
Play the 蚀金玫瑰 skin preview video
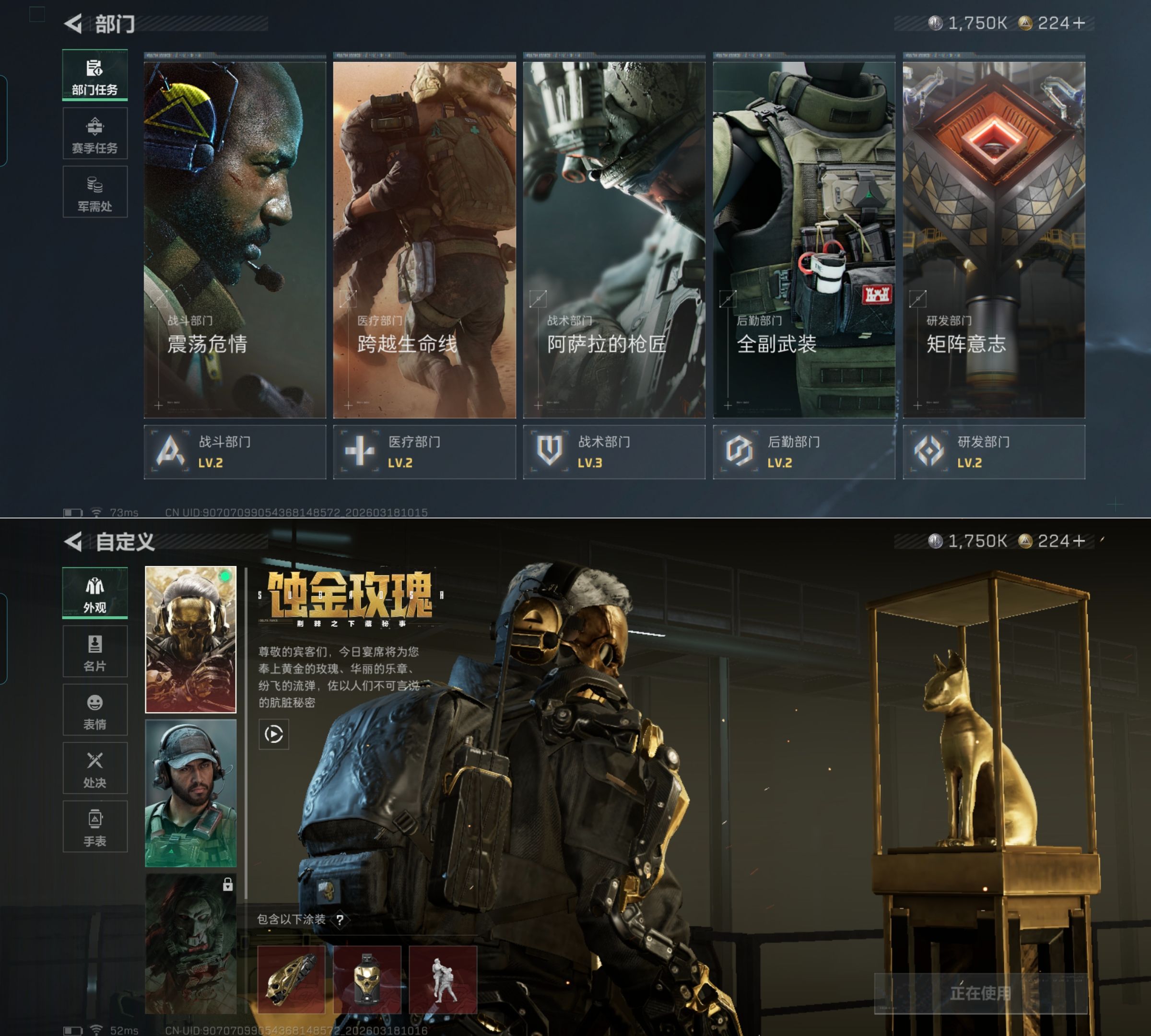[x=273, y=734]
